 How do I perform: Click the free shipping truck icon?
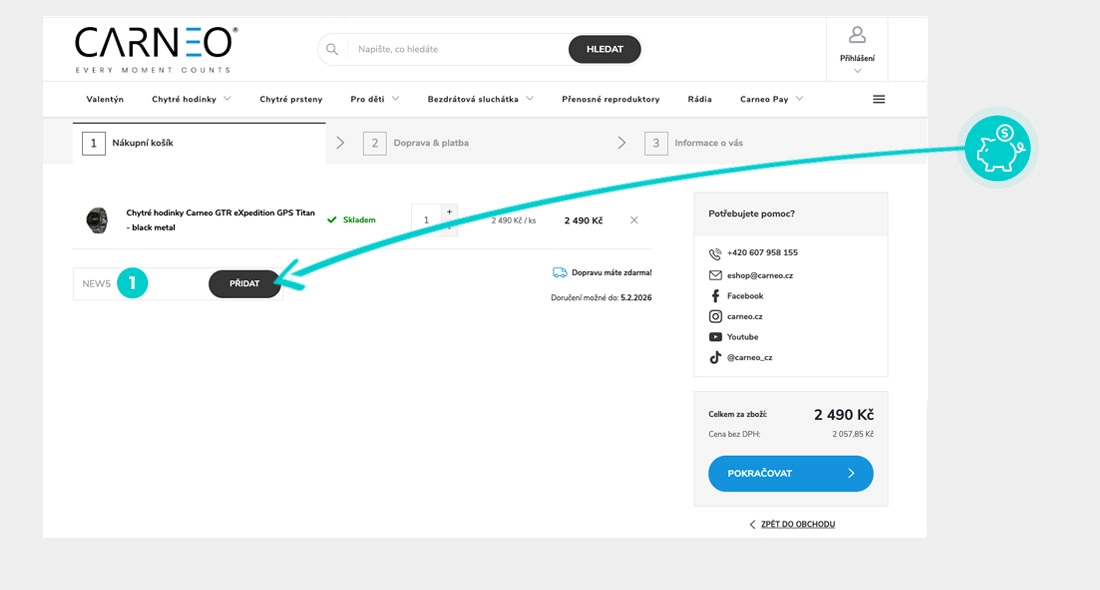(560, 271)
